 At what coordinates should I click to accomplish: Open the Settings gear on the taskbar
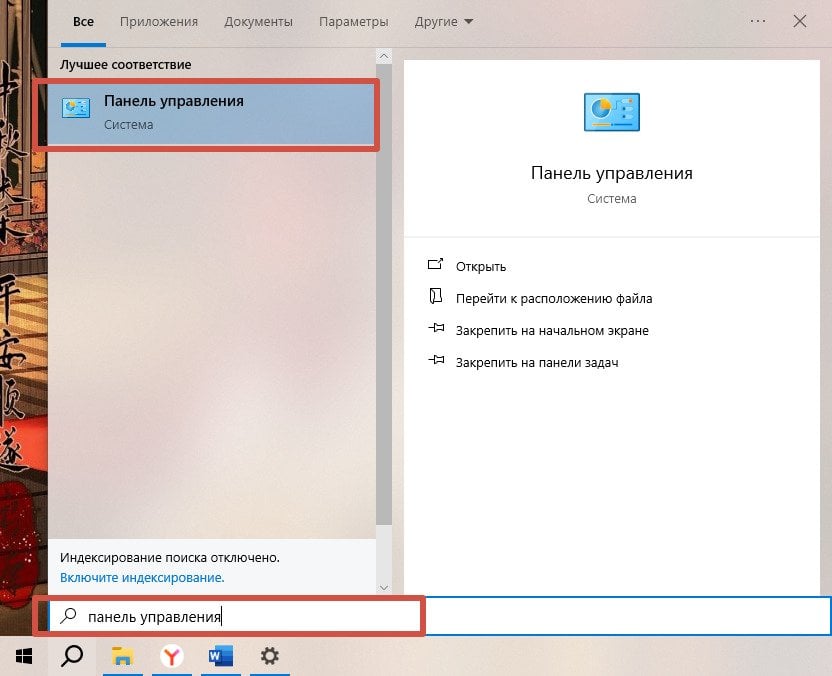(x=270, y=656)
